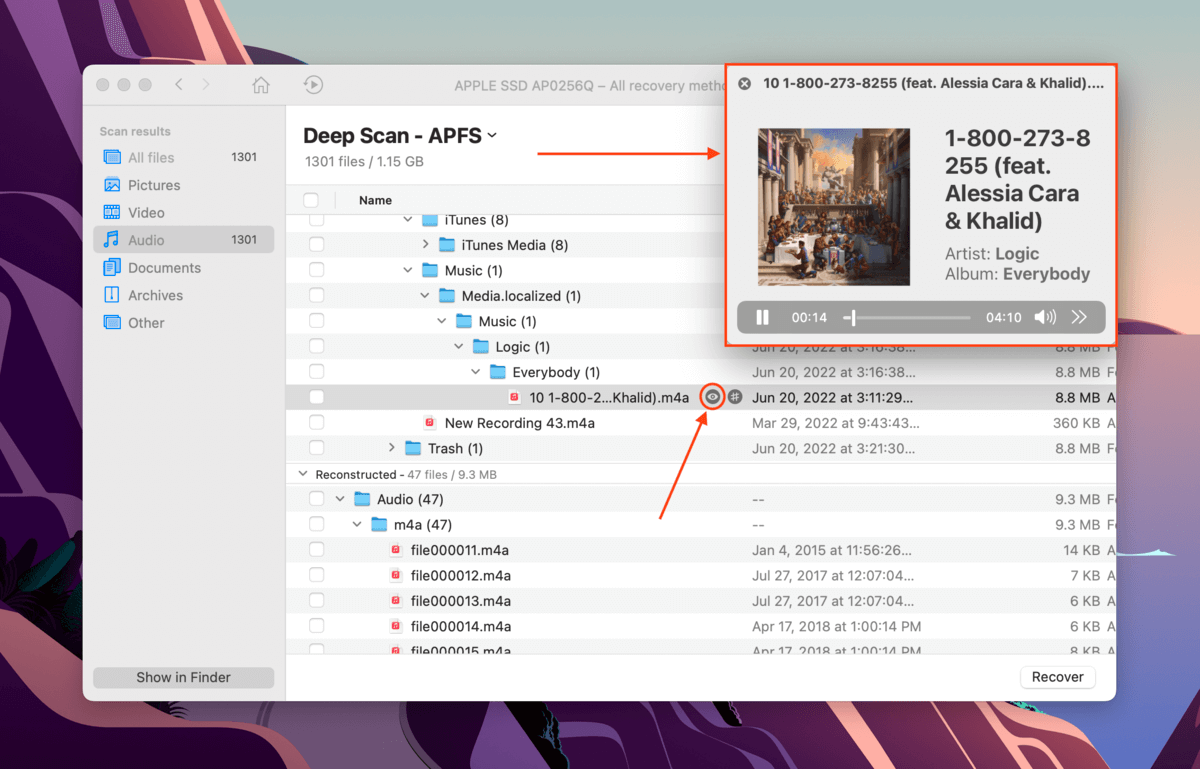
Task: Expand the Trash (1) folder
Action: 391,448
